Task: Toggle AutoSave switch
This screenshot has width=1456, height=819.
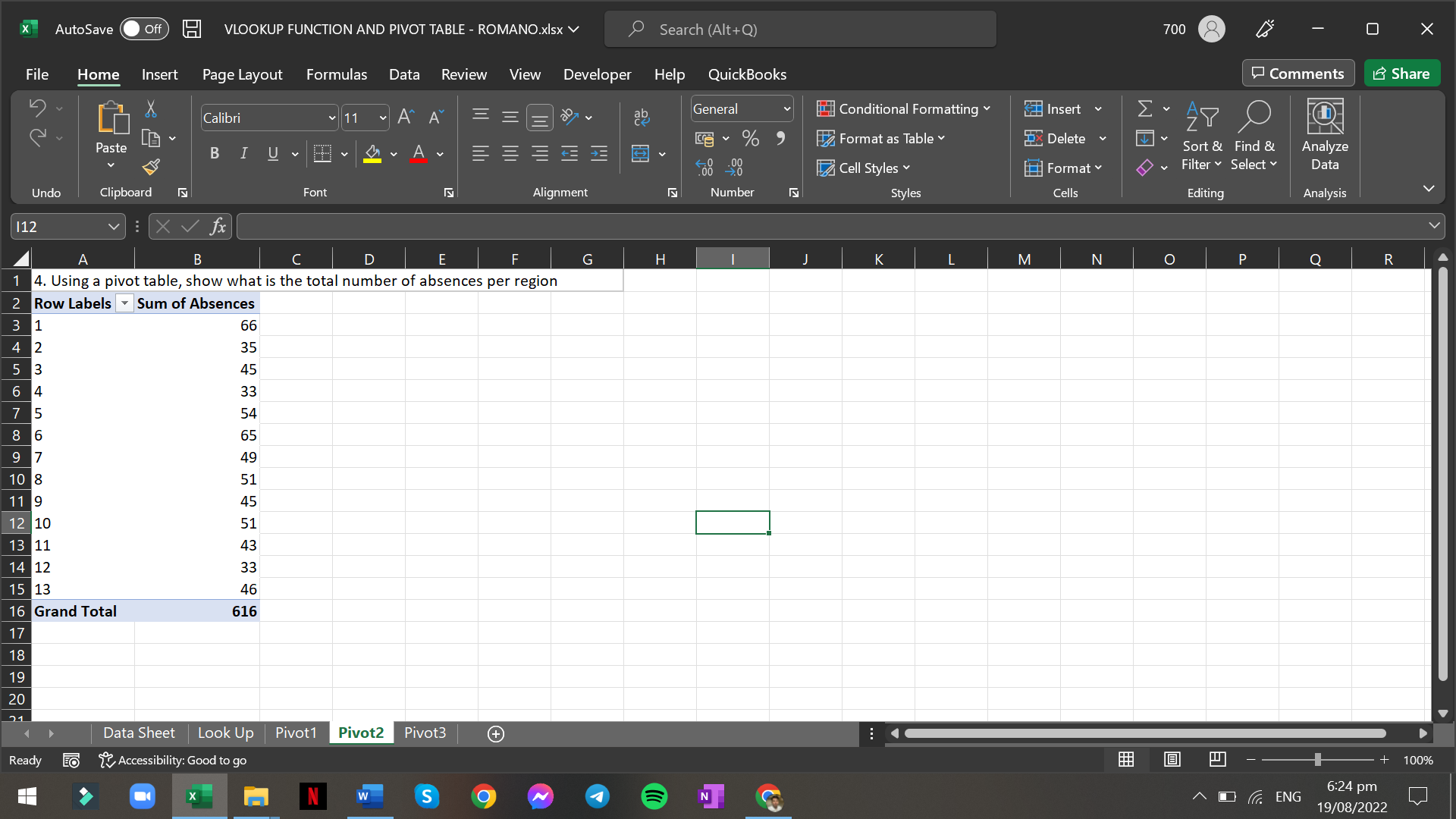Action: click(143, 29)
